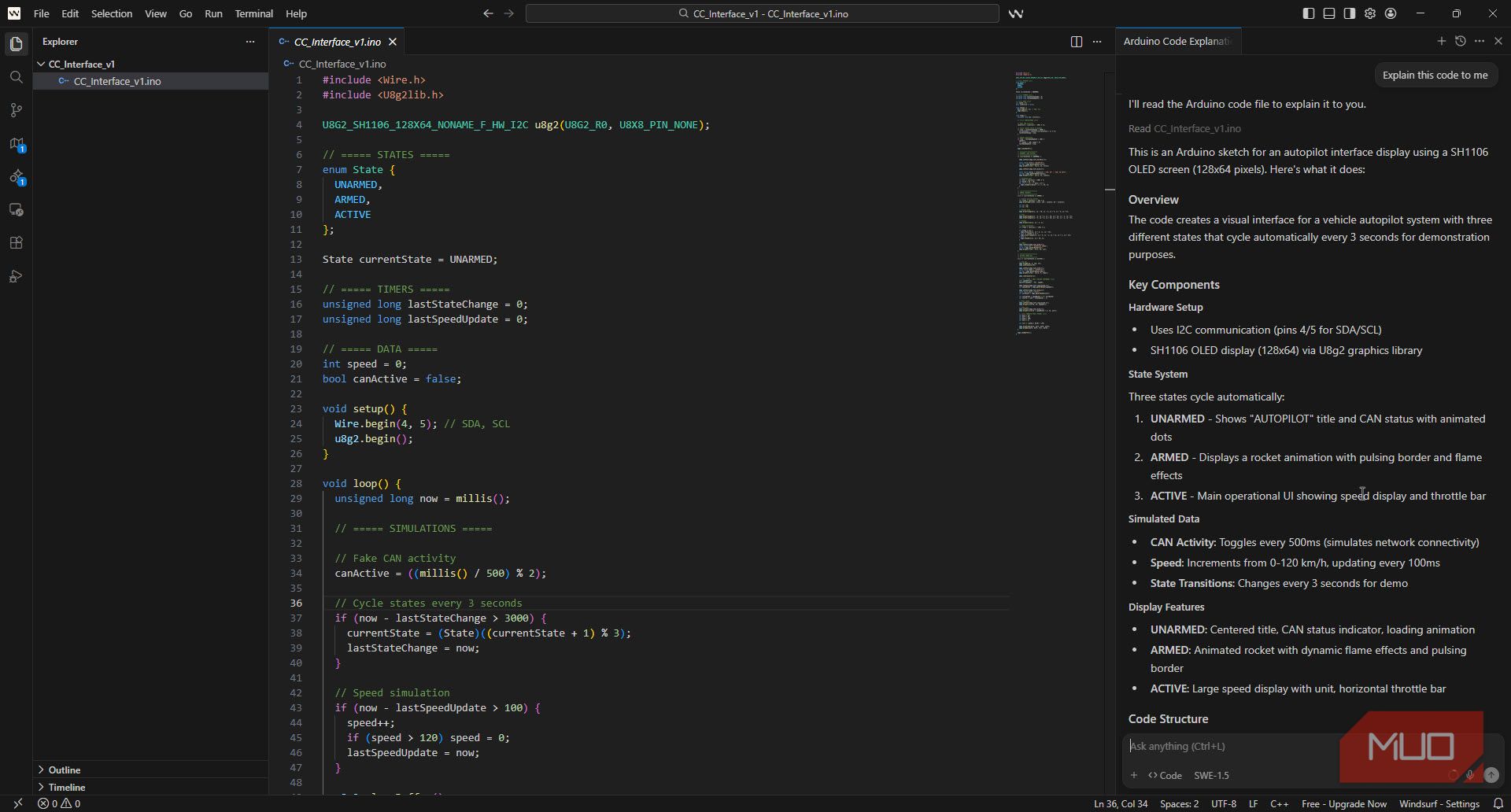Open account profile icon in title bar
This screenshot has width=1511, height=812.
click(x=1391, y=13)
